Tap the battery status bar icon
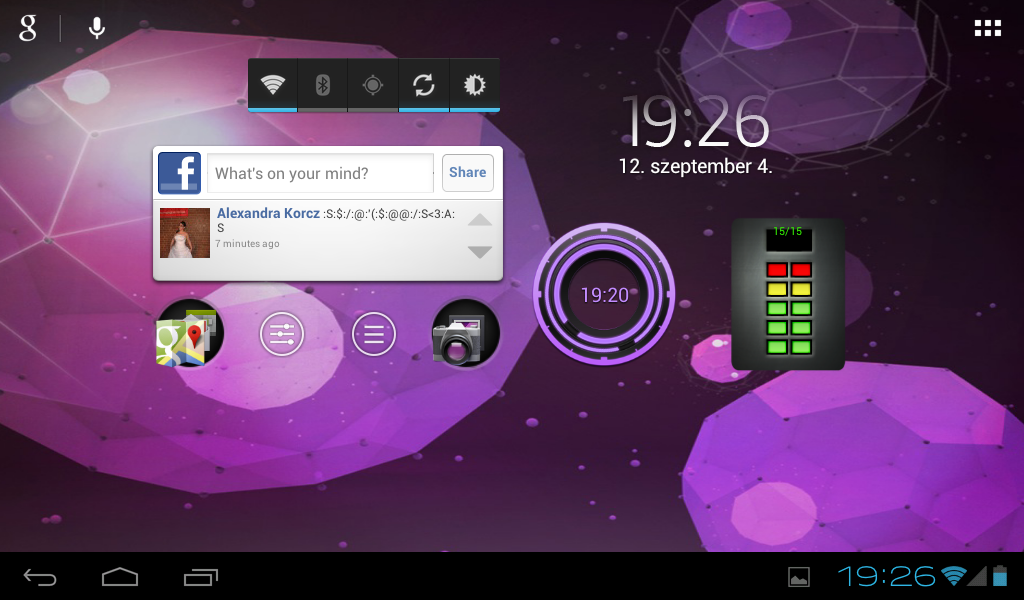This screenshot has width=1024, height=600. [x=1000, y=576]
